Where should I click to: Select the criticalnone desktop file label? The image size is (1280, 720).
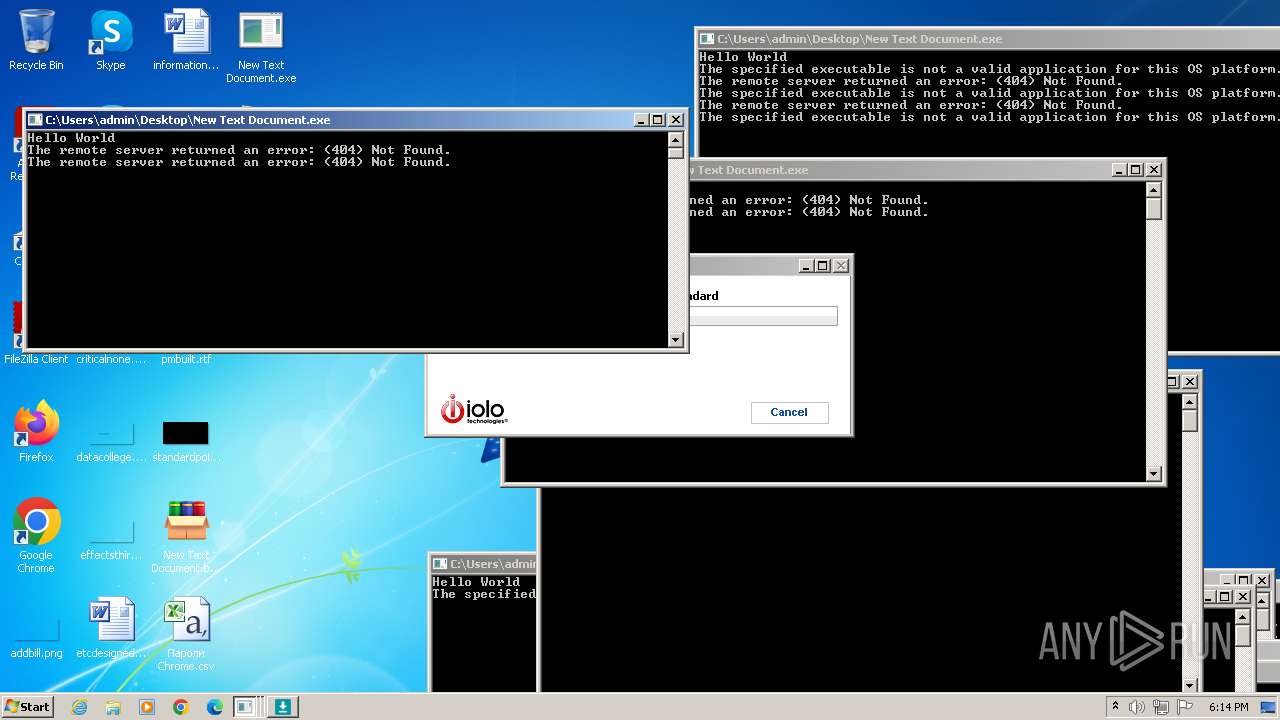pyautogui.click(x=111, y=359)
